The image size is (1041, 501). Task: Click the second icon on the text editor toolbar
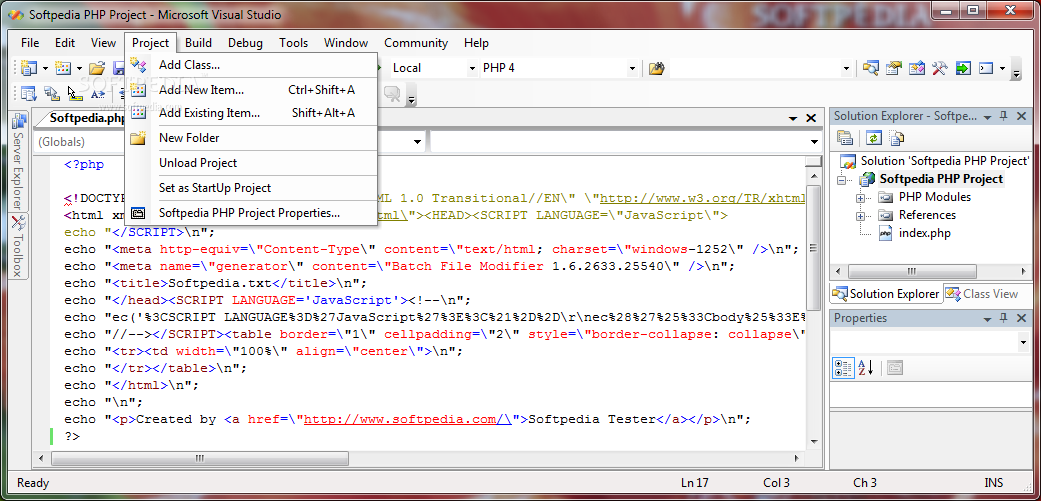(51, 94)
